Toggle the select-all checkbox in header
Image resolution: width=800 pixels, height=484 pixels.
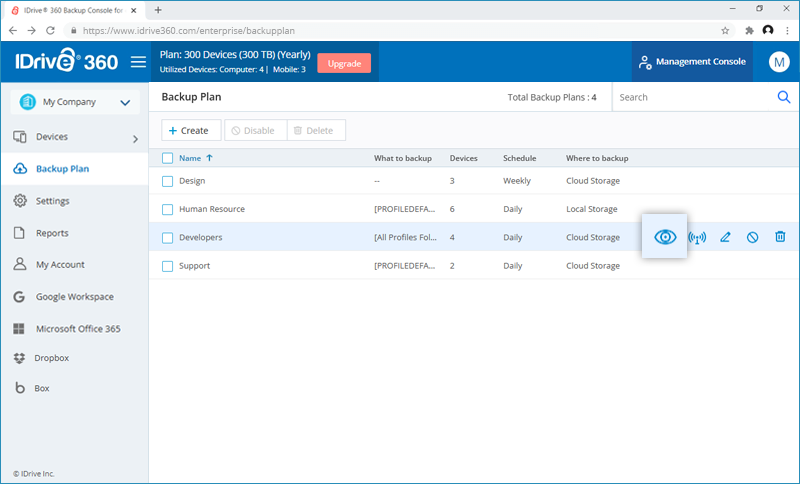point(168,158)
